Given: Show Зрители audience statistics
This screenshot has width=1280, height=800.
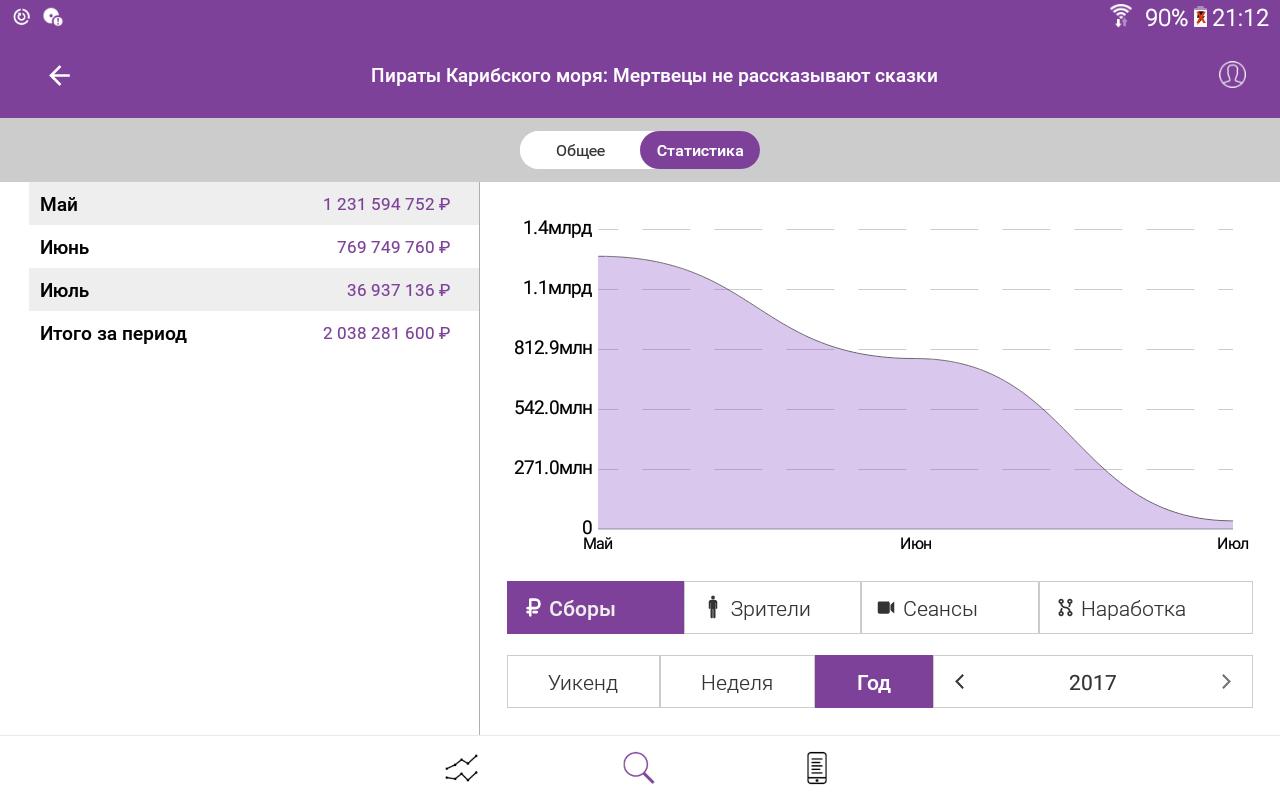Looking at the screenshot, I should pos(772,608).
